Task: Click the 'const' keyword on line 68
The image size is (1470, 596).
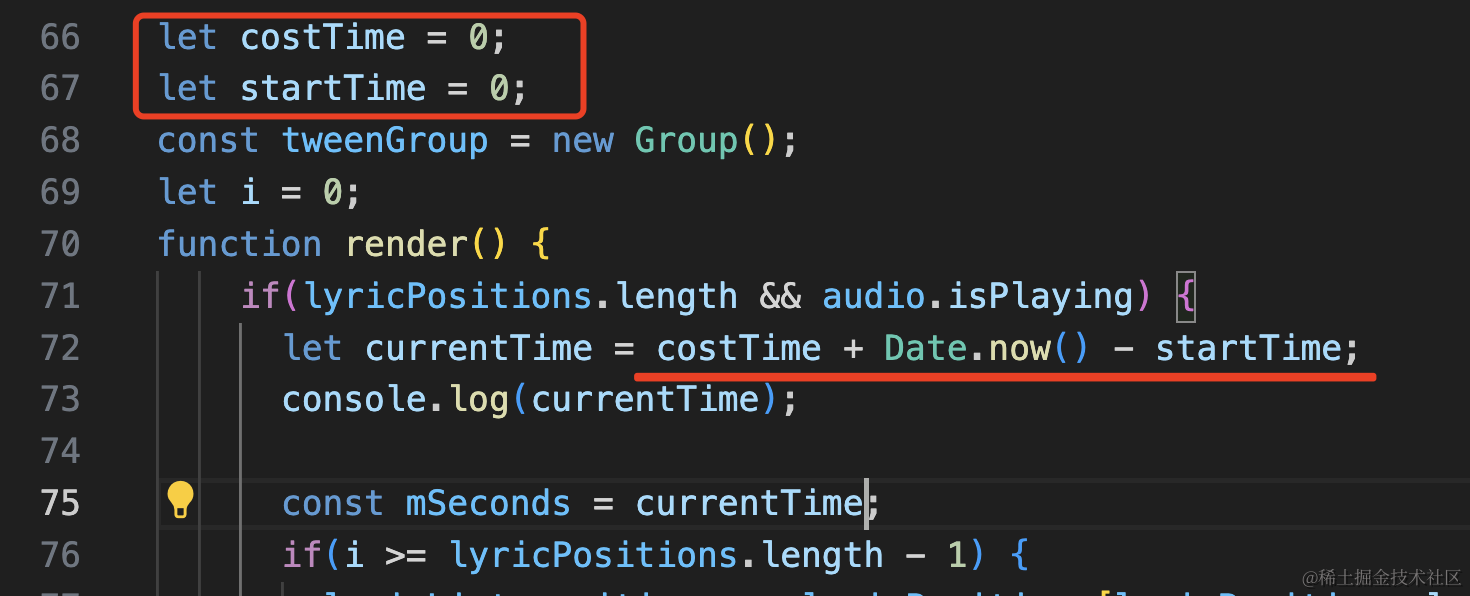Action: tap(208, 141)
